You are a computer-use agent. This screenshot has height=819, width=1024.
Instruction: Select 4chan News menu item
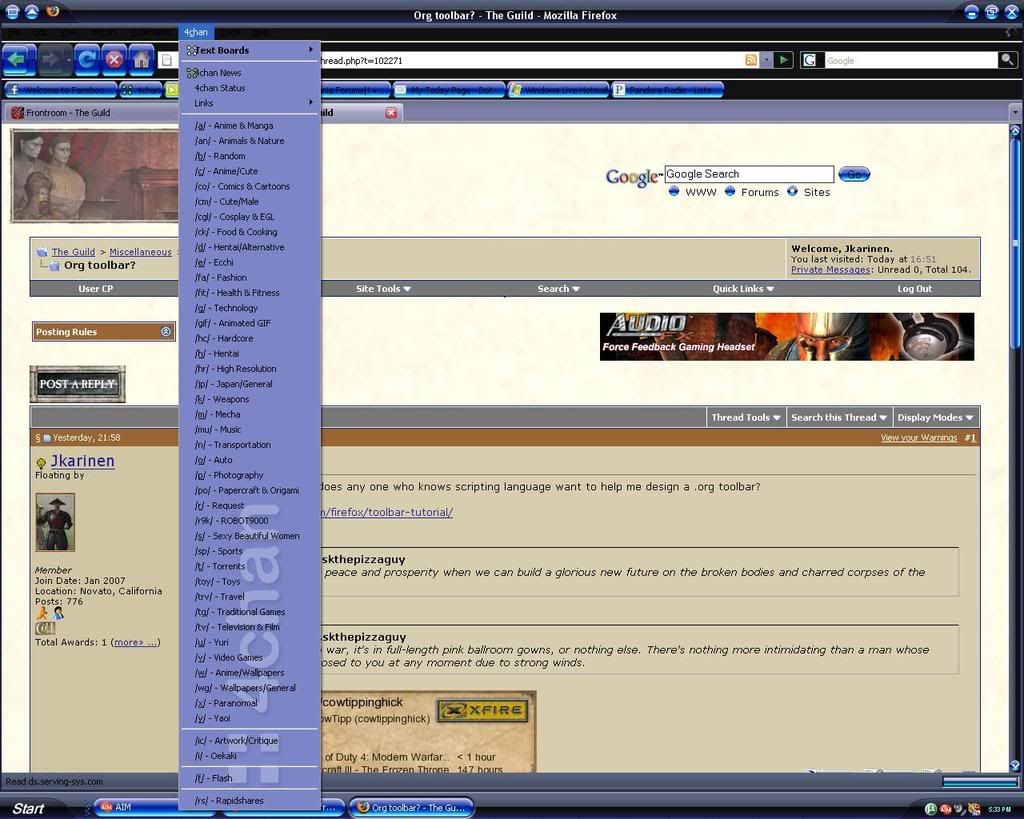(x=250, y=73)
